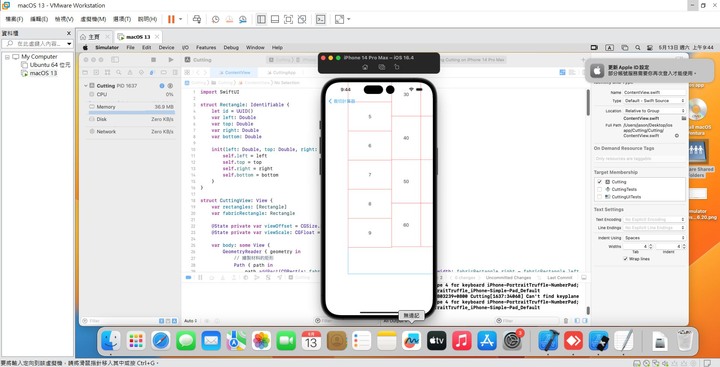Collapse My Computer tree node

[x=7, y=57]
